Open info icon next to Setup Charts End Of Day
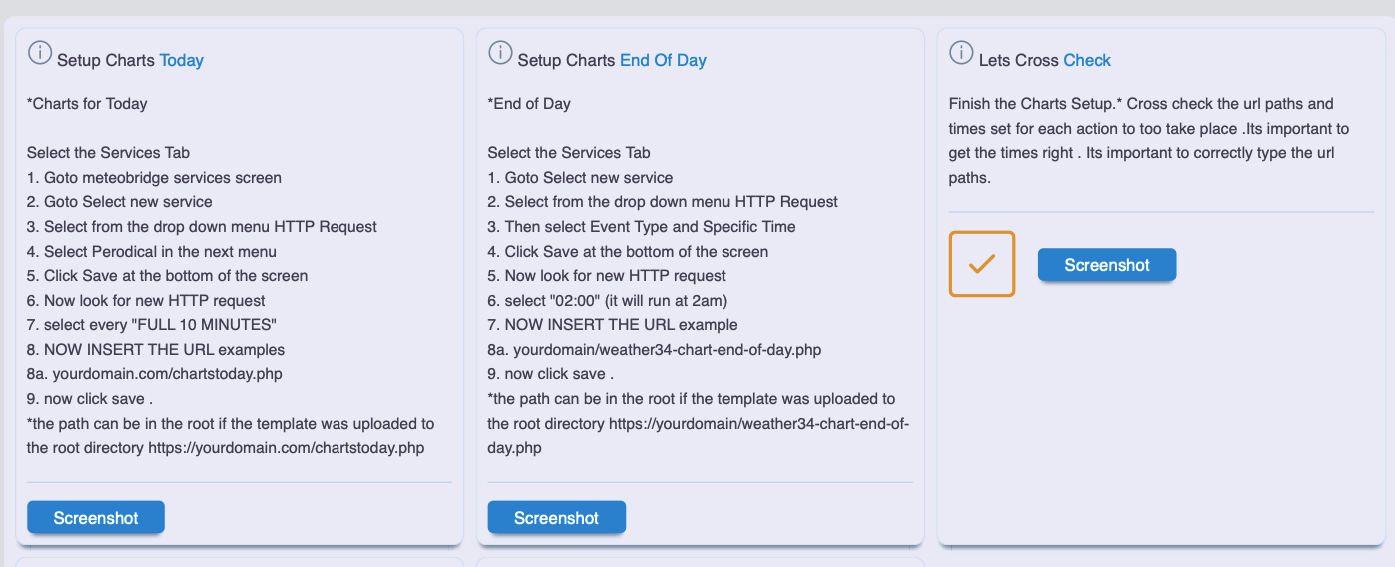The height and width of the screenshot is (567, 1395). (x=500, y=53)
